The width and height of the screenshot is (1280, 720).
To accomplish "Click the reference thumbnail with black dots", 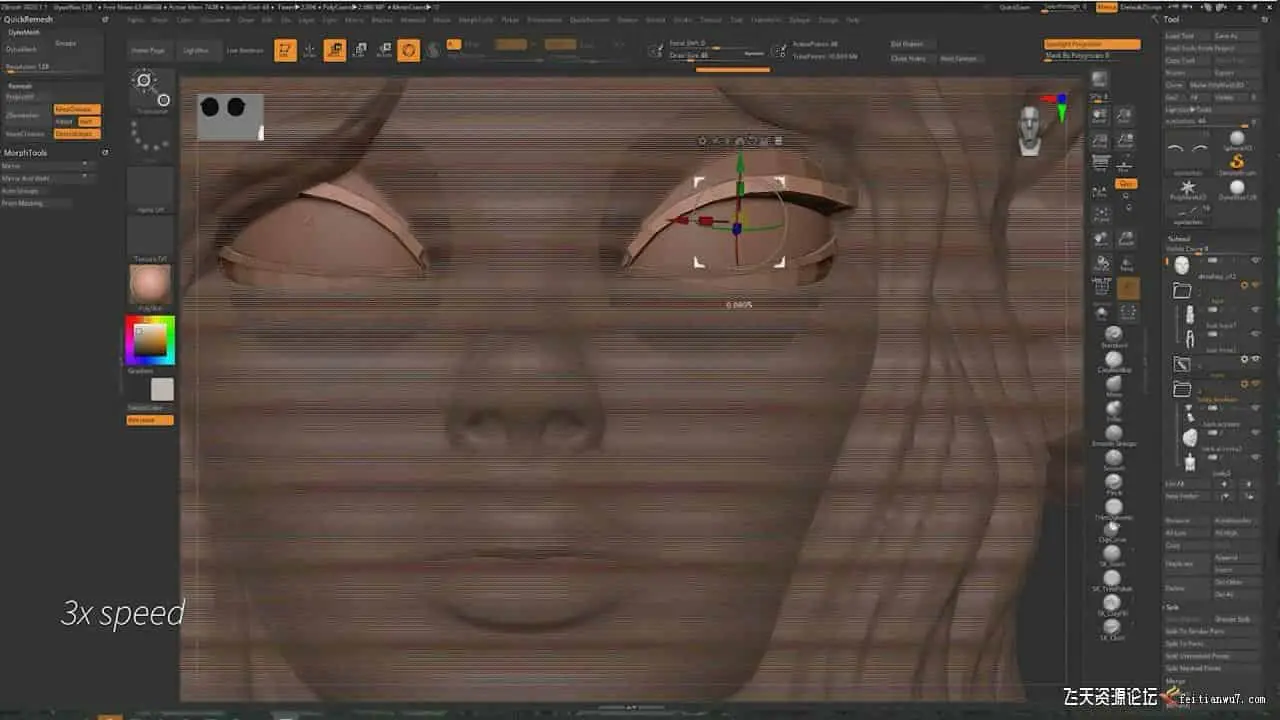I will point(230,117).
